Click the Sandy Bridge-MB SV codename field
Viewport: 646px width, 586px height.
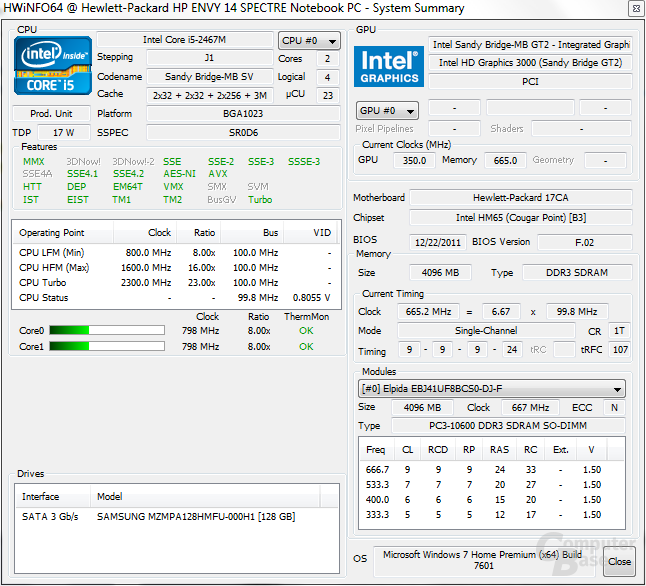pyautogui.click(x=209, y=77)
